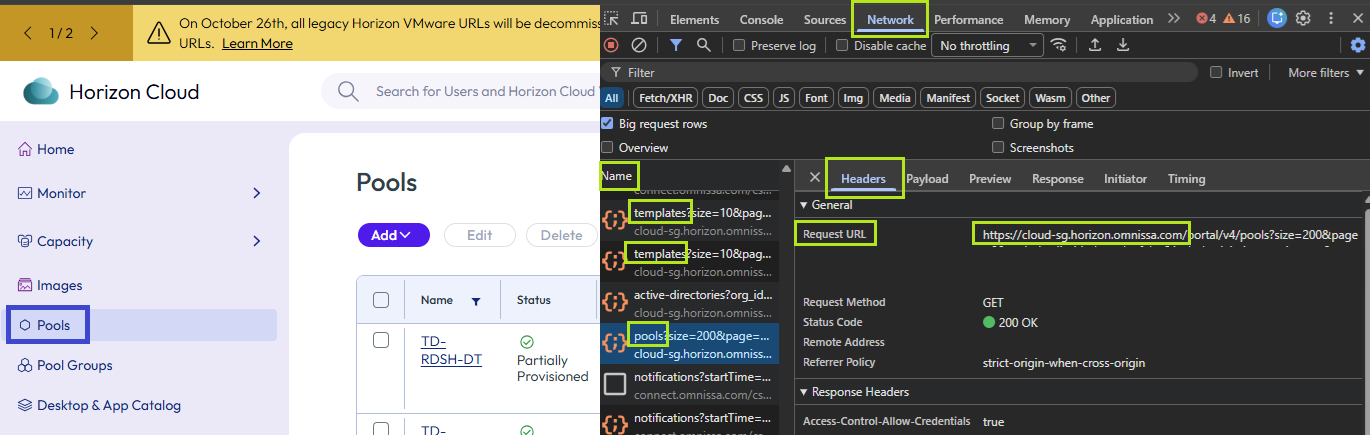Open the More filters dropdown
This screenshot has width=1370, height=435.
pyautogui.click(x=1326, y=72)
